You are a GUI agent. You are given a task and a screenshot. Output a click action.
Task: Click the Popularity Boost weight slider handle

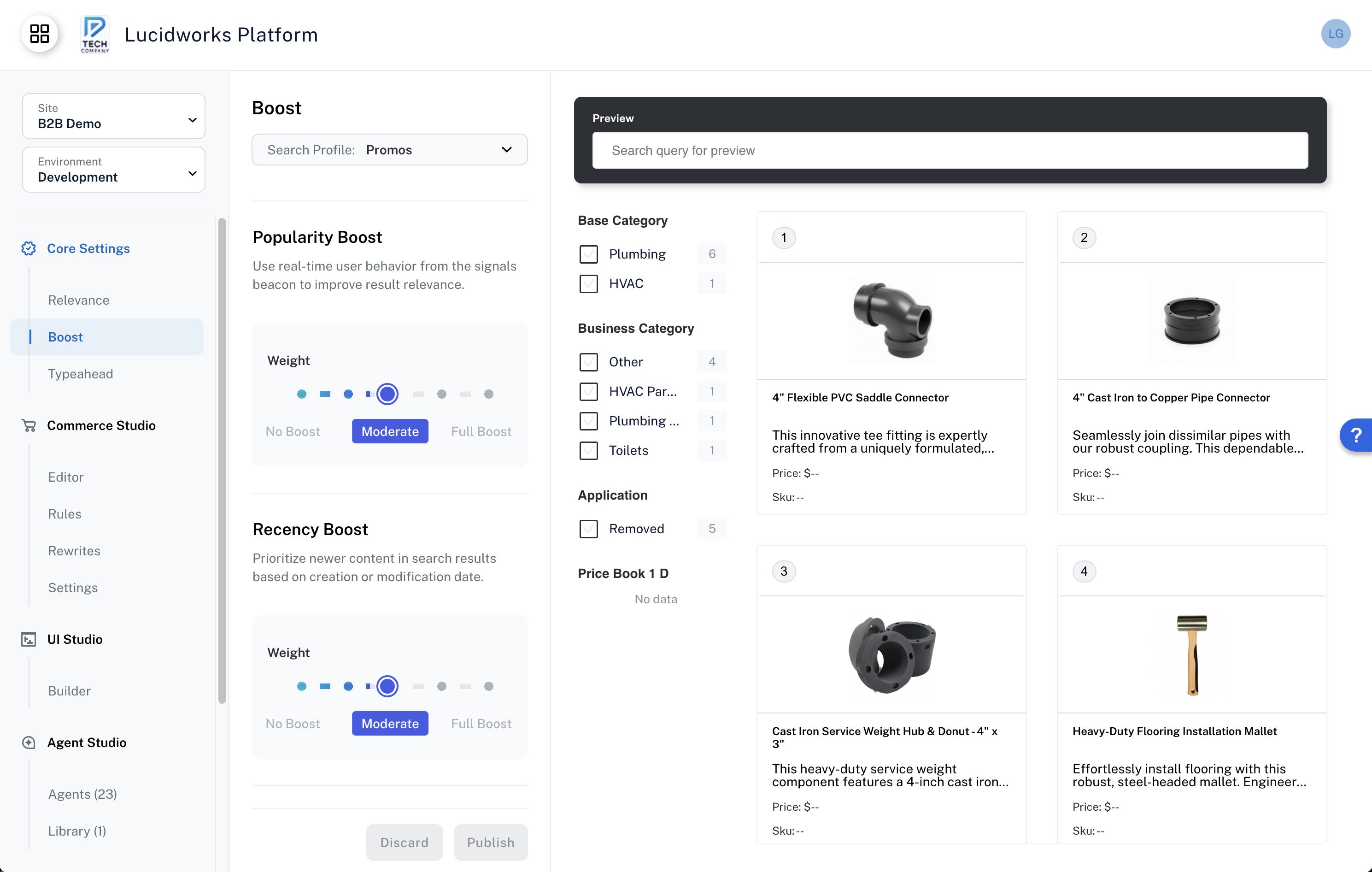pyautogui.click(x=387, y=394)
